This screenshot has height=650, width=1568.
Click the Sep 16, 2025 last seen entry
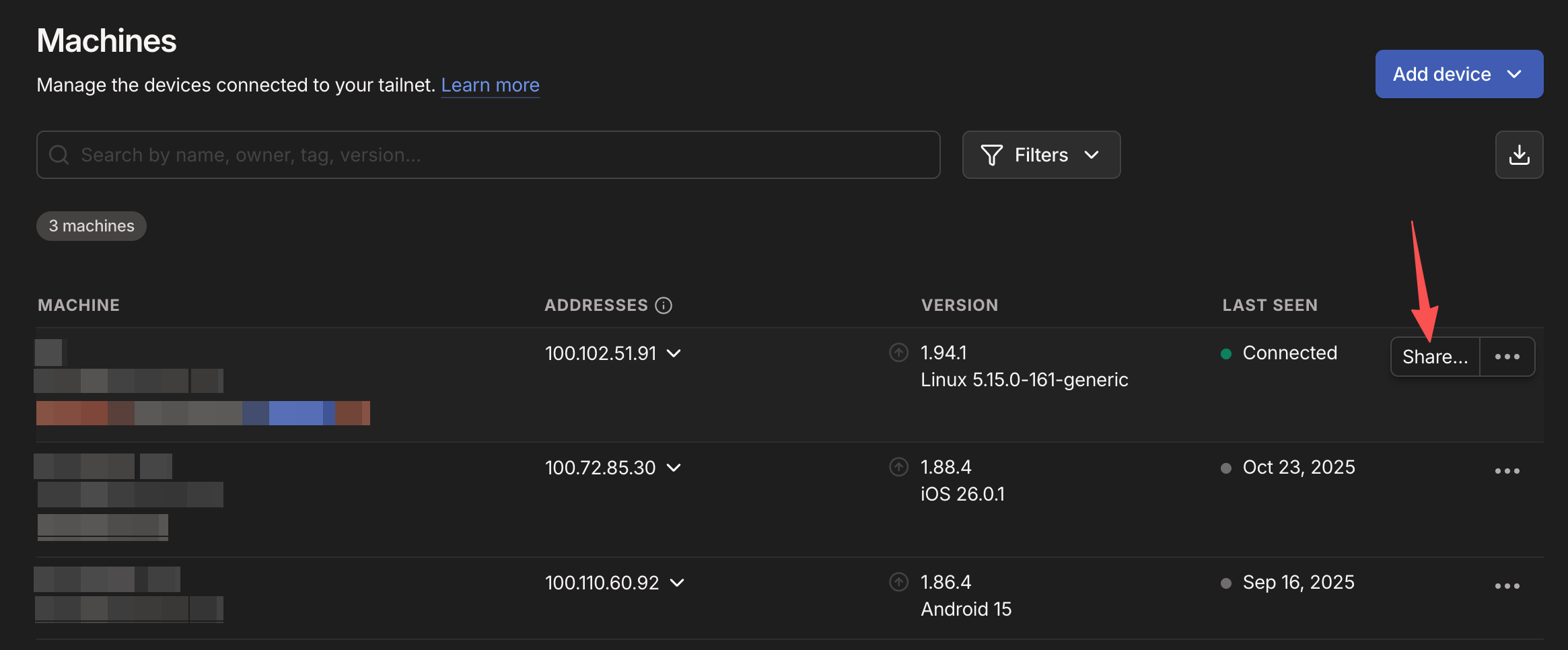point(1298,582)
